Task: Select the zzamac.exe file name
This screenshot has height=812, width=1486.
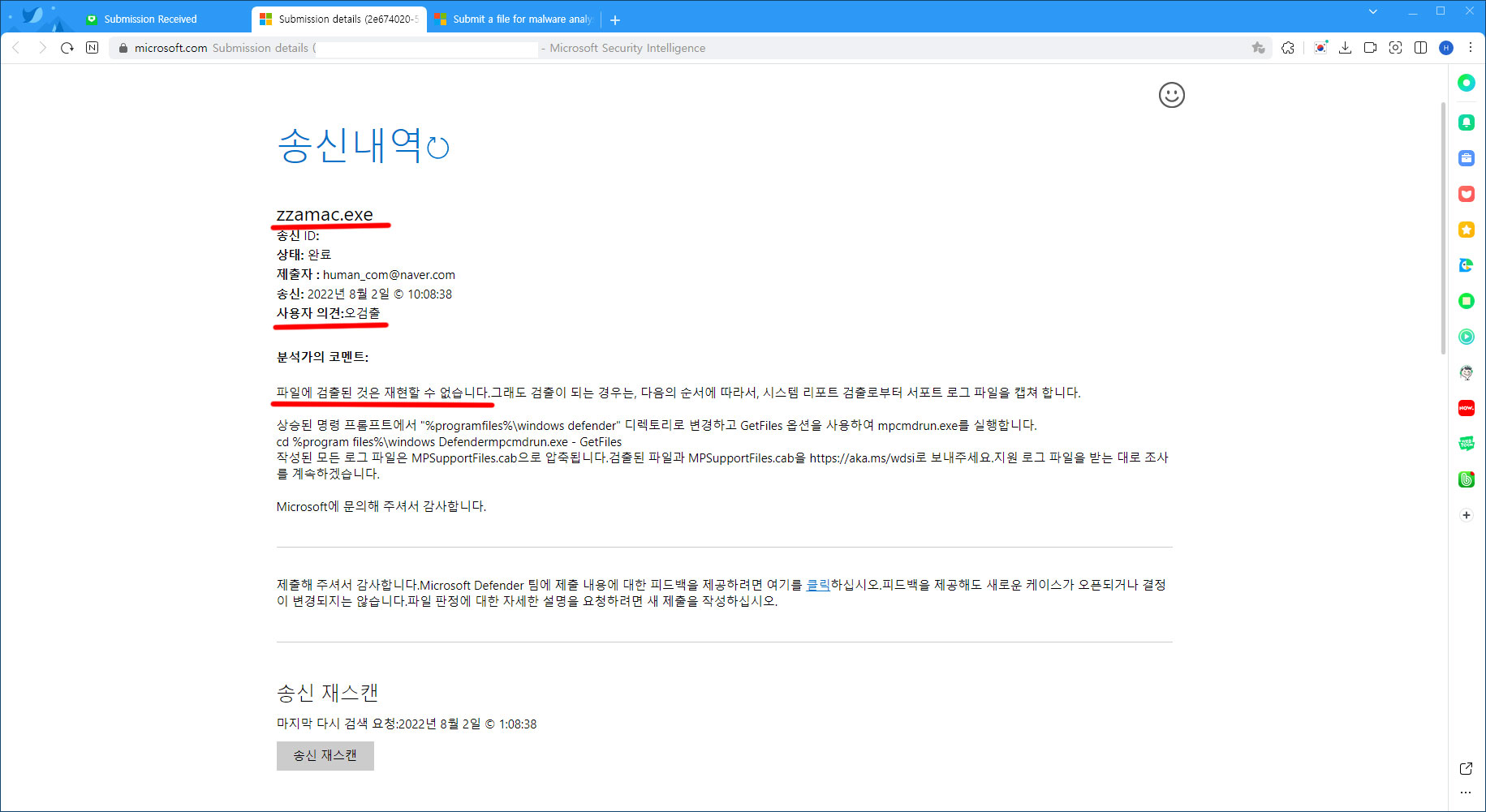Action: 325,214
